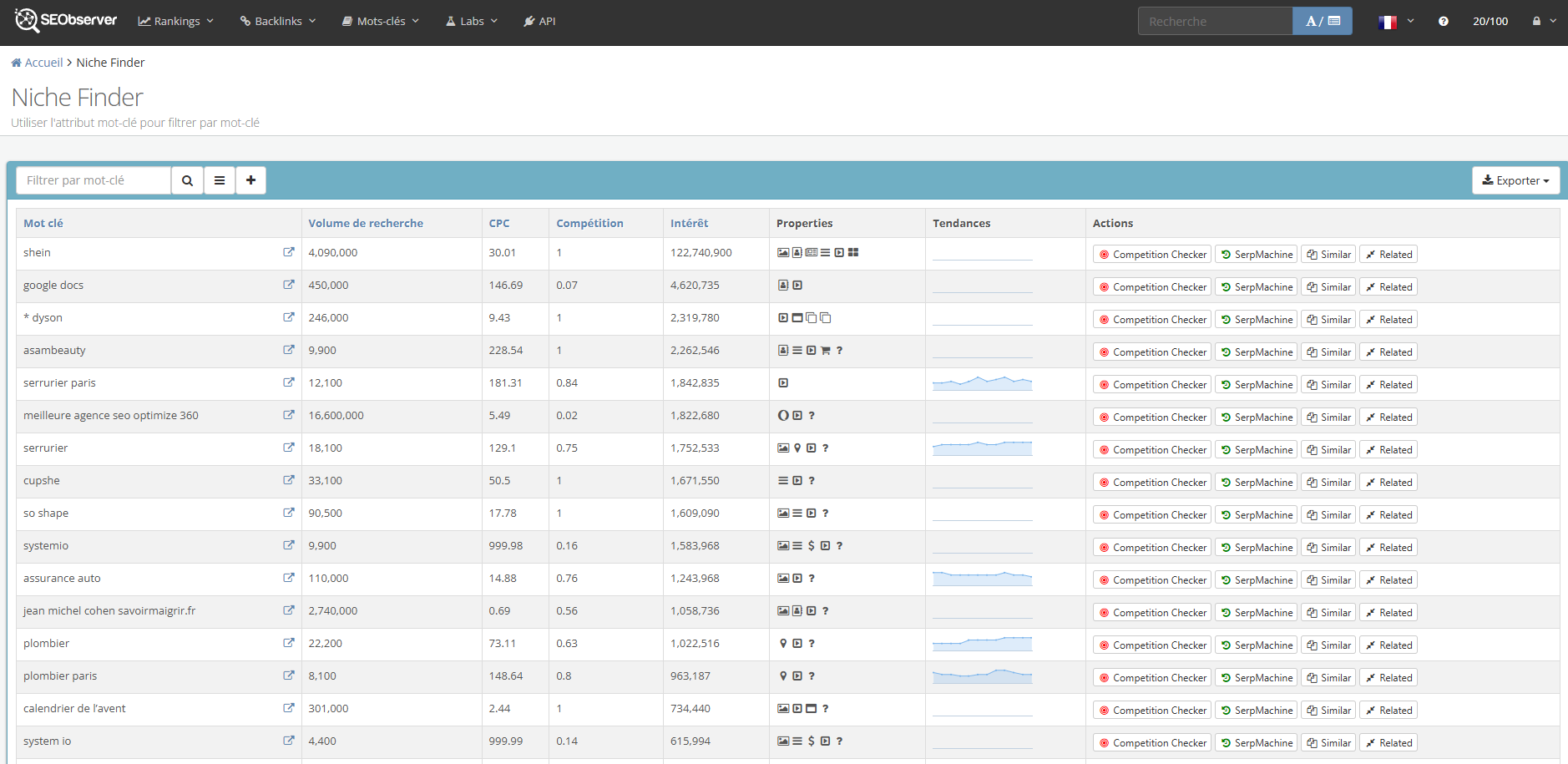Screen dimensions: 1568x764
Task: Click Related for asambeauty
Action: [1388, 352]
